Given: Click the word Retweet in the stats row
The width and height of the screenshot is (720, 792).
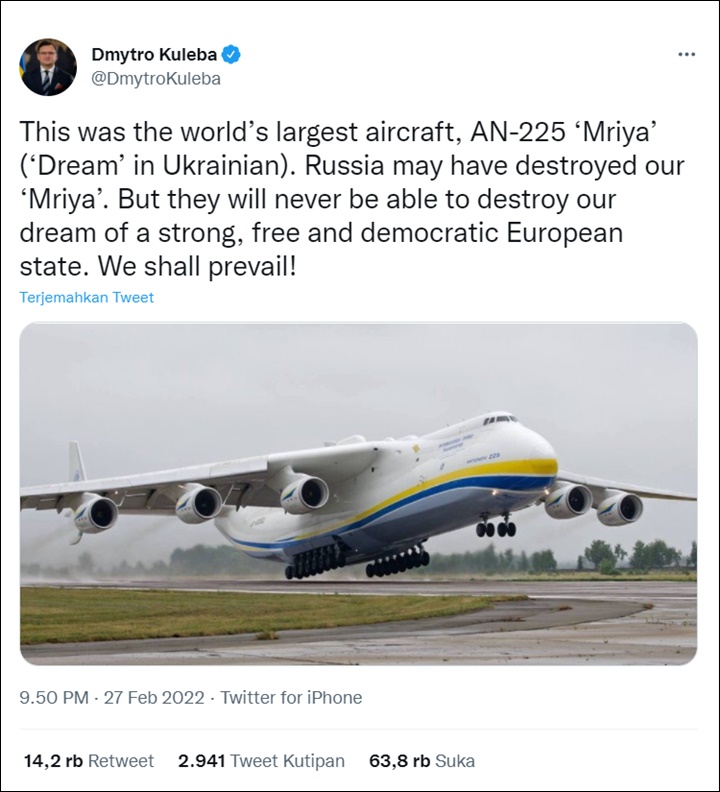Looking at the screenshot, I should 121,761.
